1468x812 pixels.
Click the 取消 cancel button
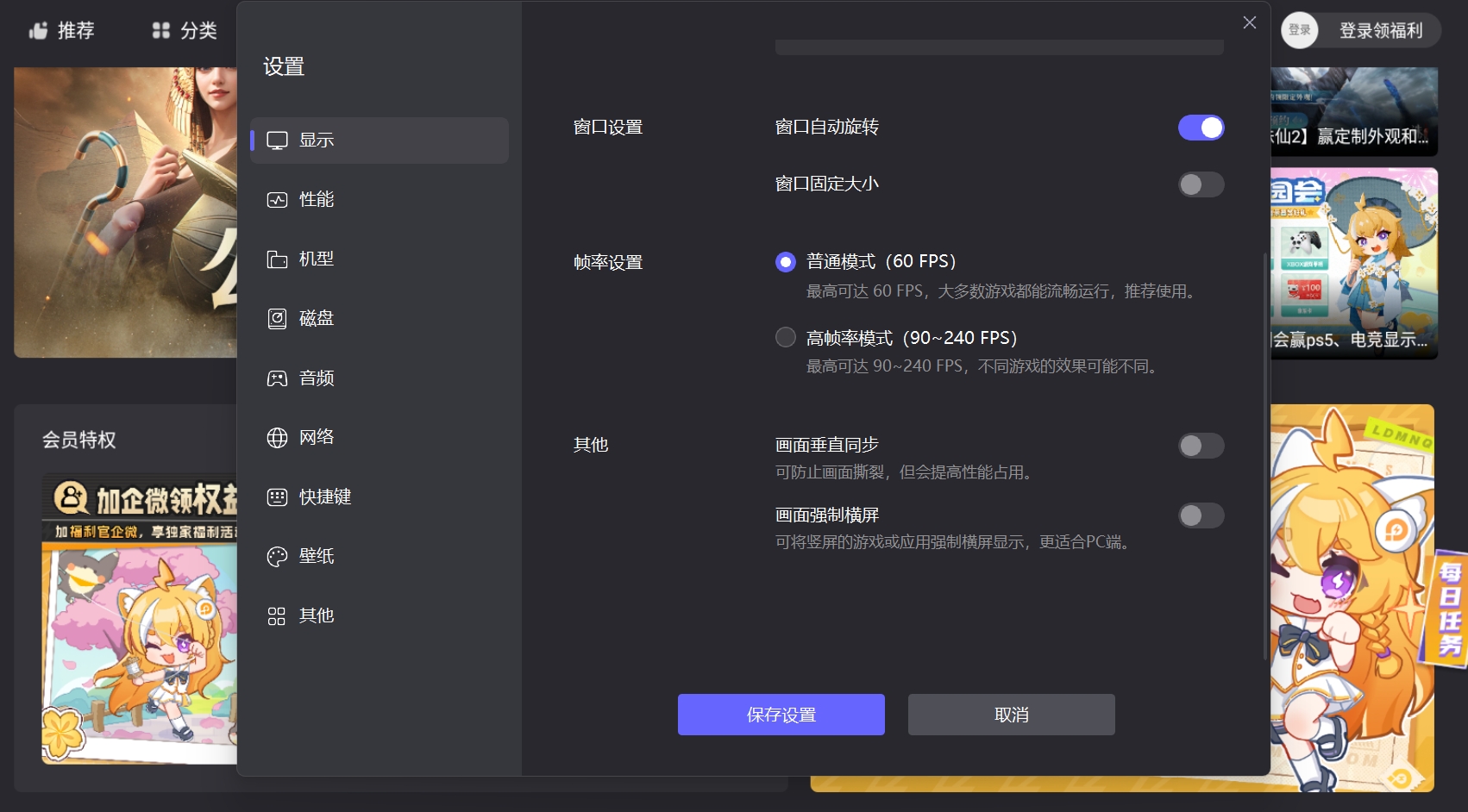(x=1010, y=714)
